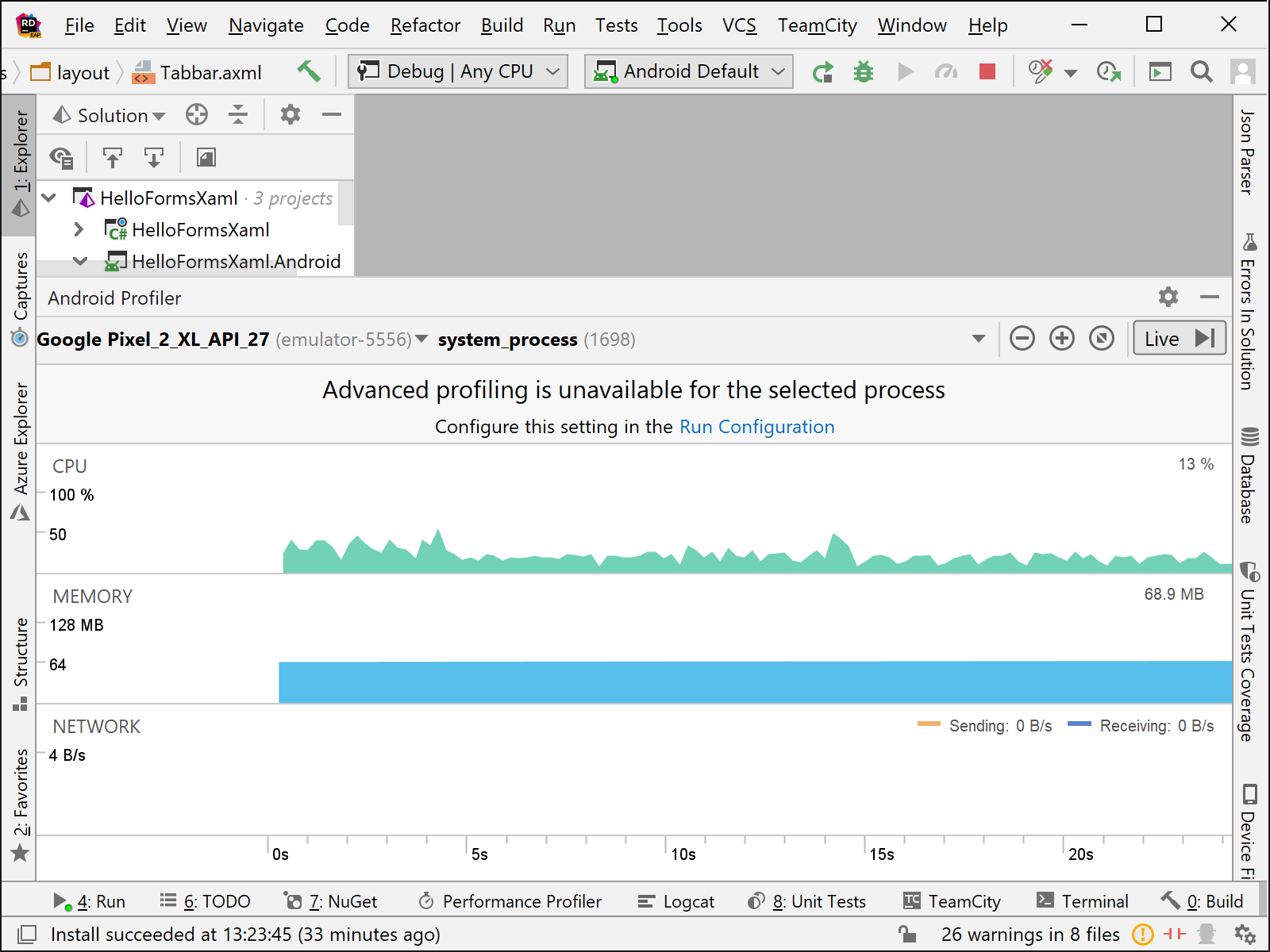Viewport: 1270px width, 952px height.
Task: Open the VCS menu
Action: 739,25
